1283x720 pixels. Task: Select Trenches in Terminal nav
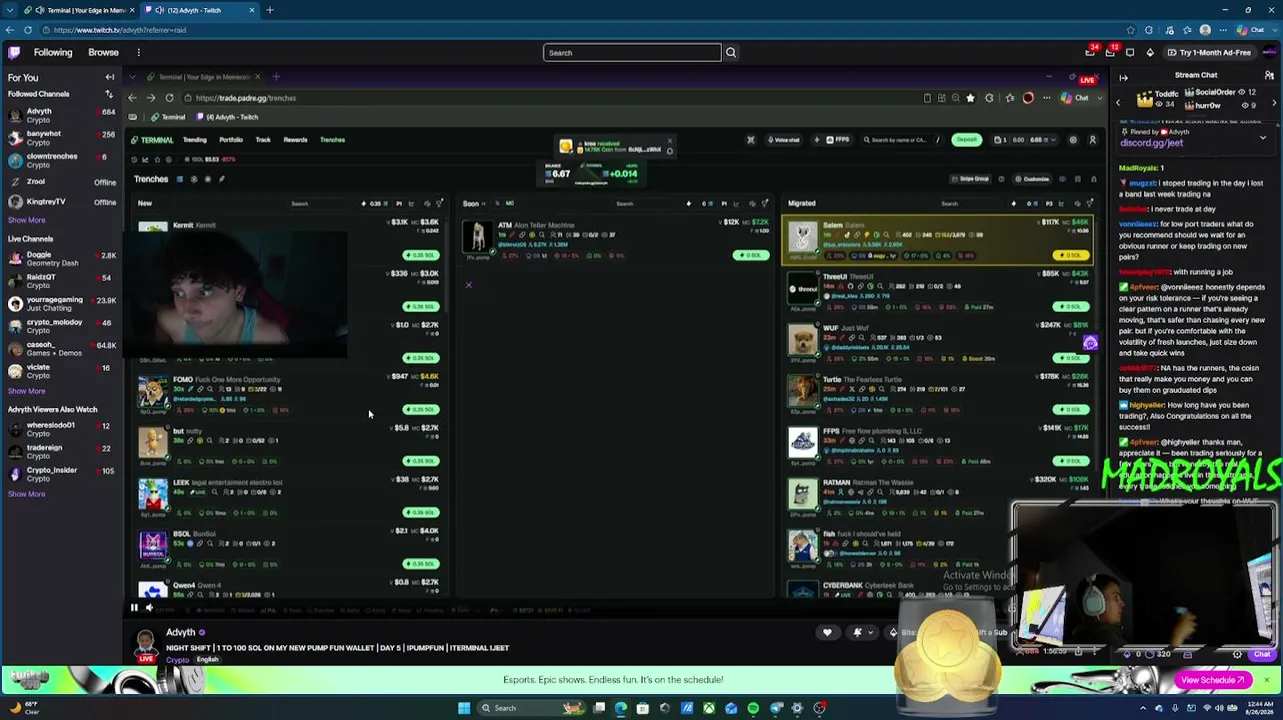[x=332, y=140]
